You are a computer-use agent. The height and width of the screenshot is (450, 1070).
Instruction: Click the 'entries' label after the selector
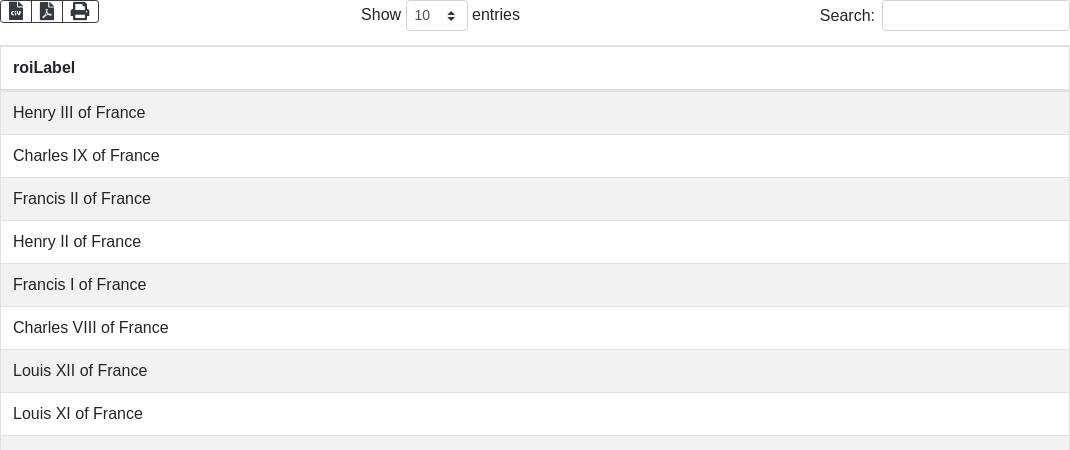496,15
